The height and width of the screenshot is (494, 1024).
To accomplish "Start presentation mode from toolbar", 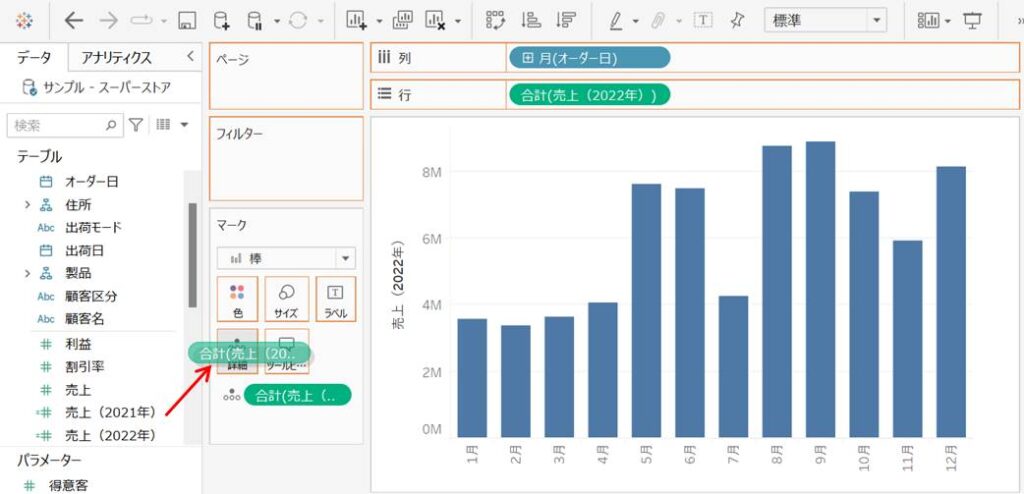I will pyautogui.click(x=973, y=21).
